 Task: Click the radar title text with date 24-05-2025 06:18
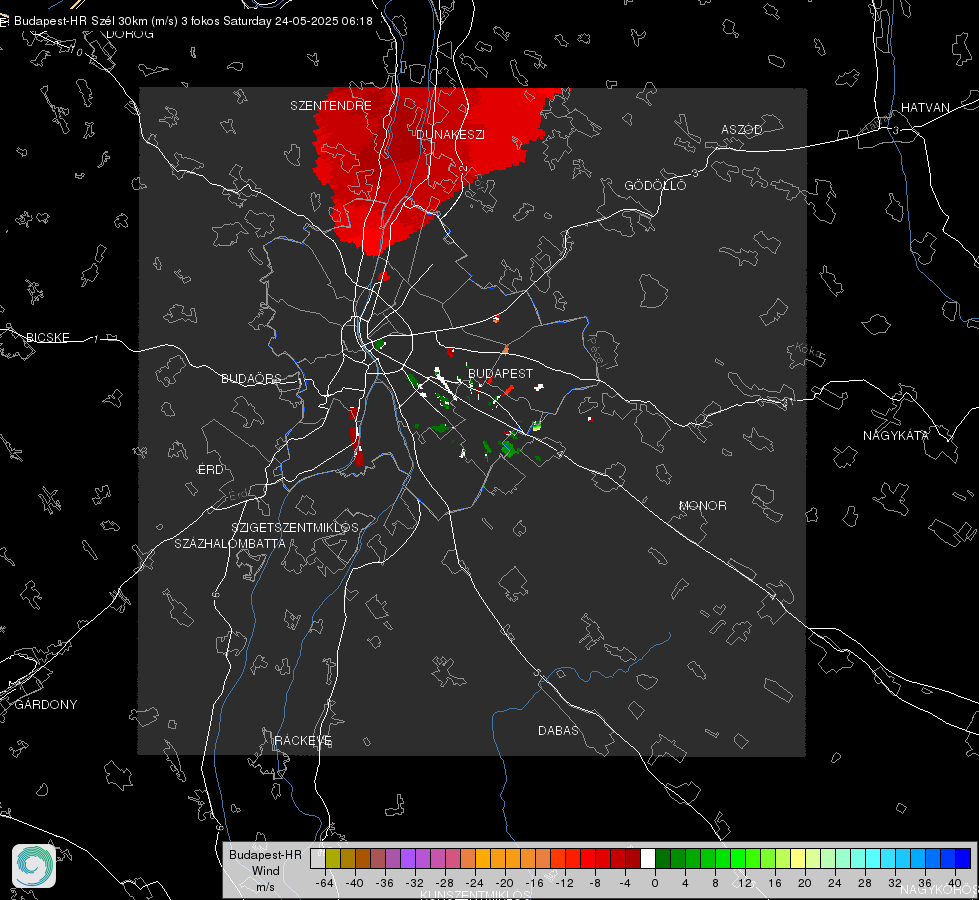point(193,21)
